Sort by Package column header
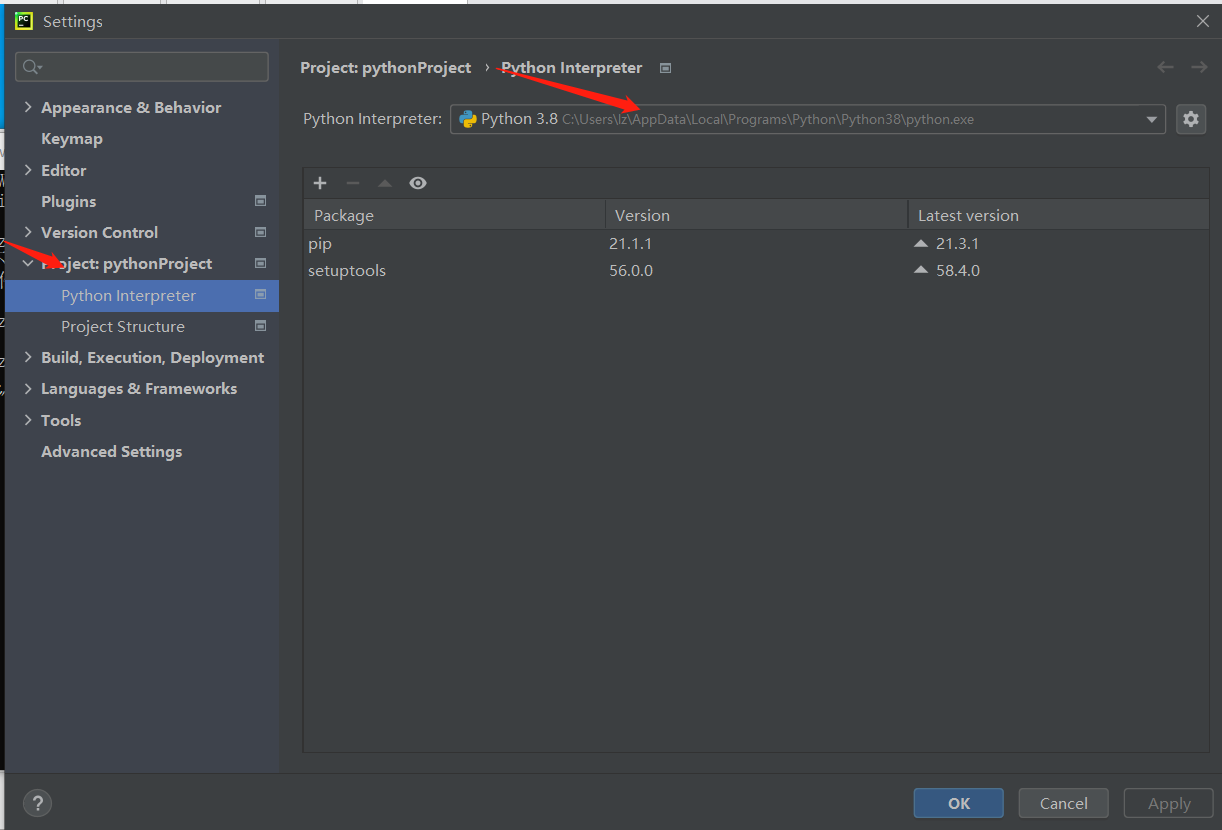This screenshot has width=1222, height=830. click(454, 215)
